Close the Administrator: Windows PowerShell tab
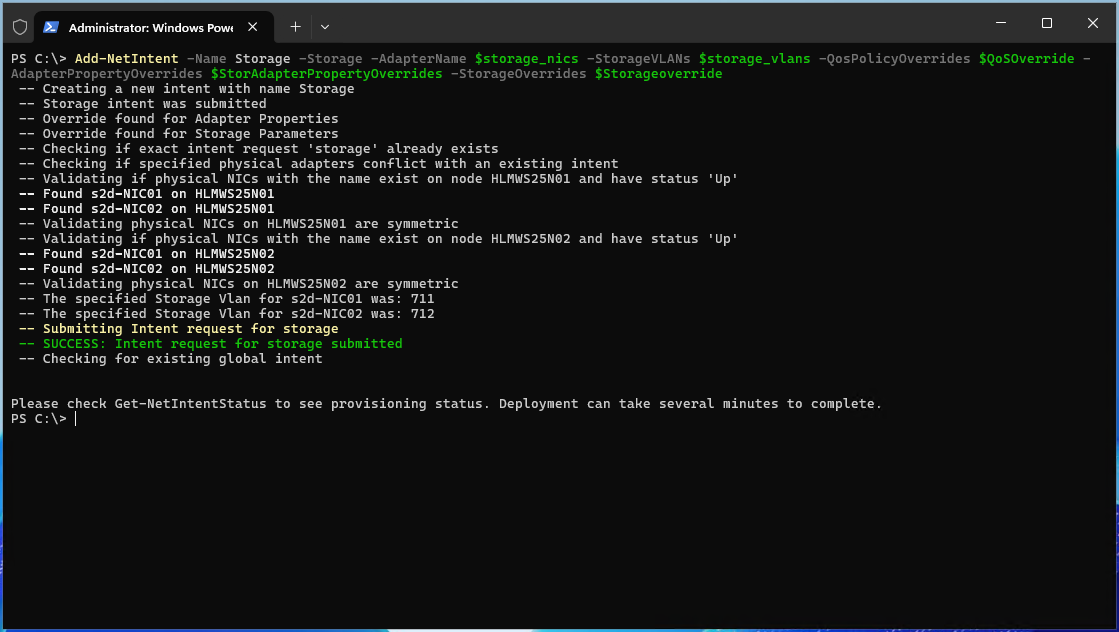 [254, 27]
